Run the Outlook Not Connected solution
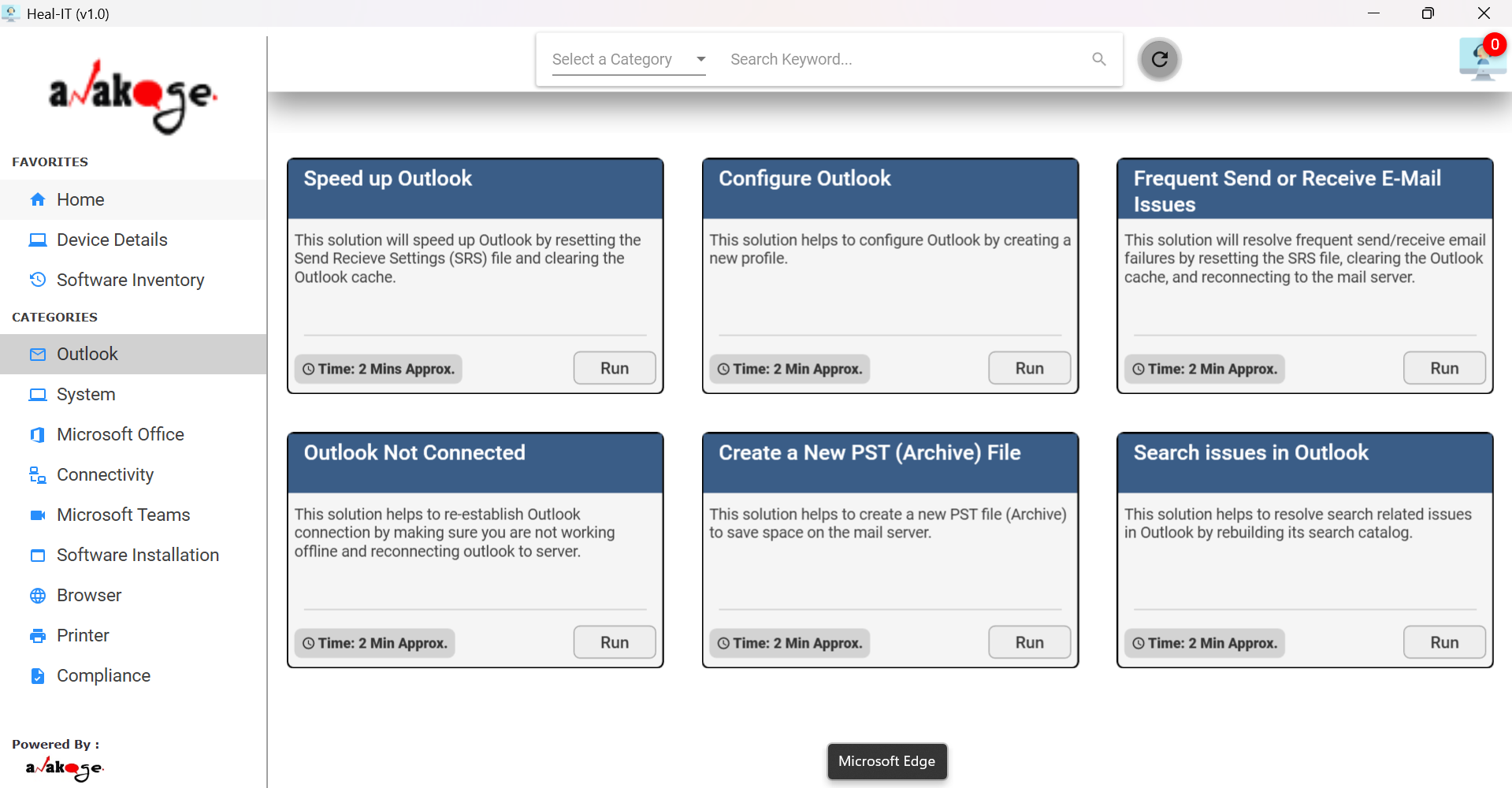The image size is (1512, 788). coord(615,642)
